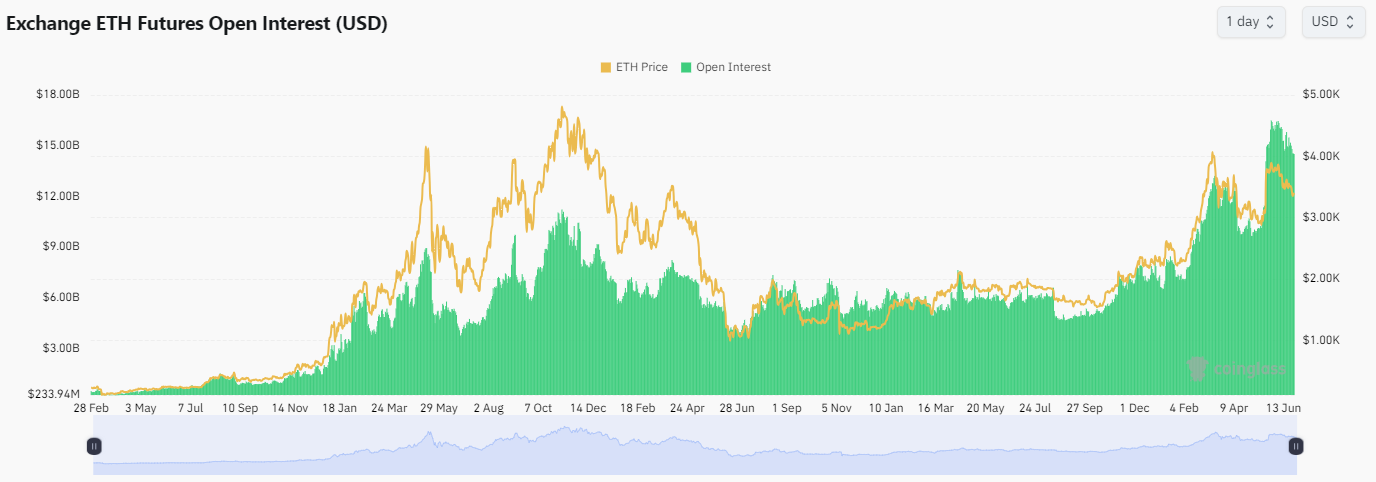Select the "28 Feb" x-axis date label

(x=91, y=408)
